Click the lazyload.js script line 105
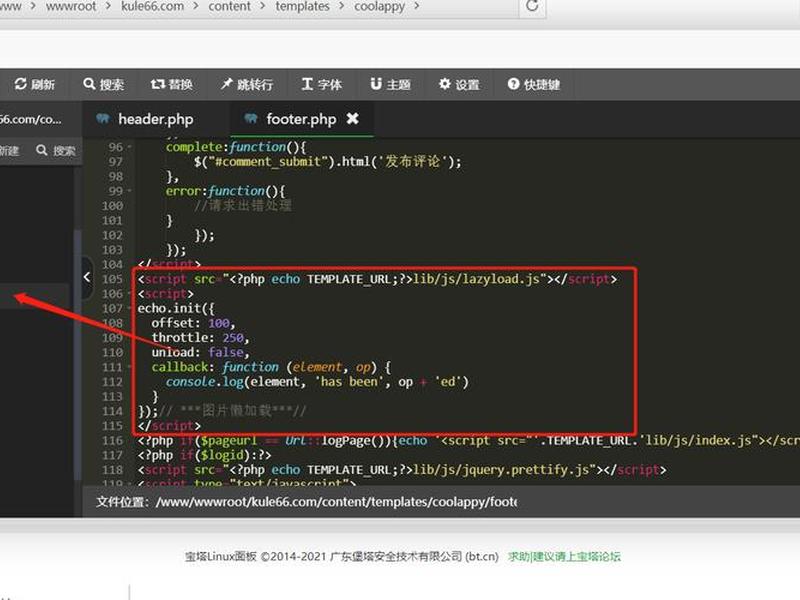The height and width of the screenshot is (600, 800). coord(377,279)
